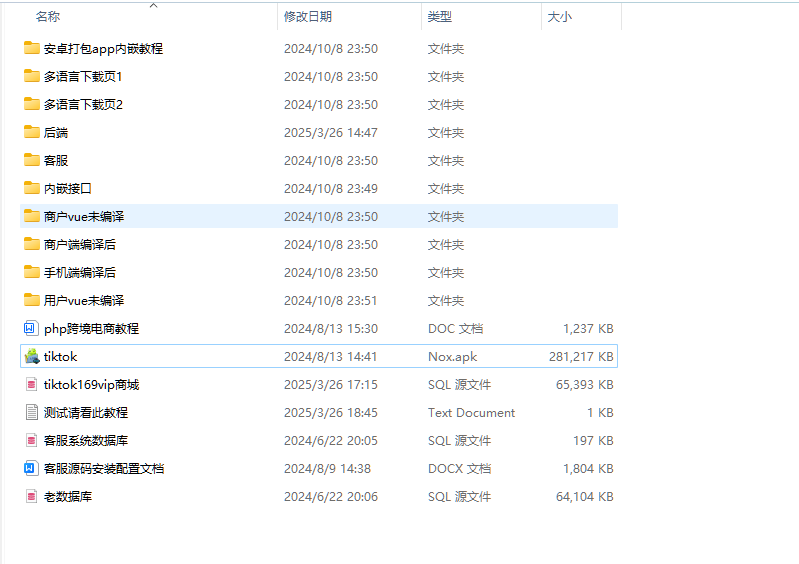Click the 64,104 KB size of 老数据库
Screen dimensions: 799x564
coord(584,497)
